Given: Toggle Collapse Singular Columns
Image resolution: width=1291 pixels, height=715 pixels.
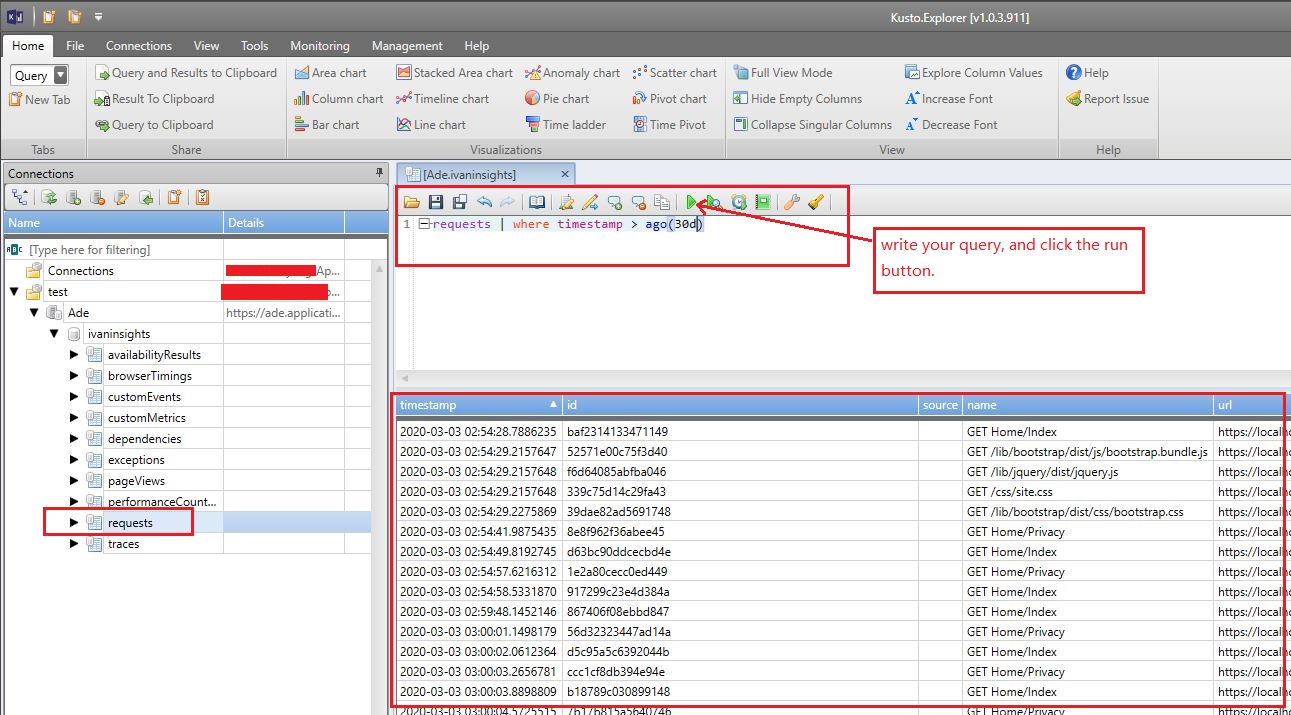Looking at the screenshot, I should pyautogui.click(x=813, y=125).
